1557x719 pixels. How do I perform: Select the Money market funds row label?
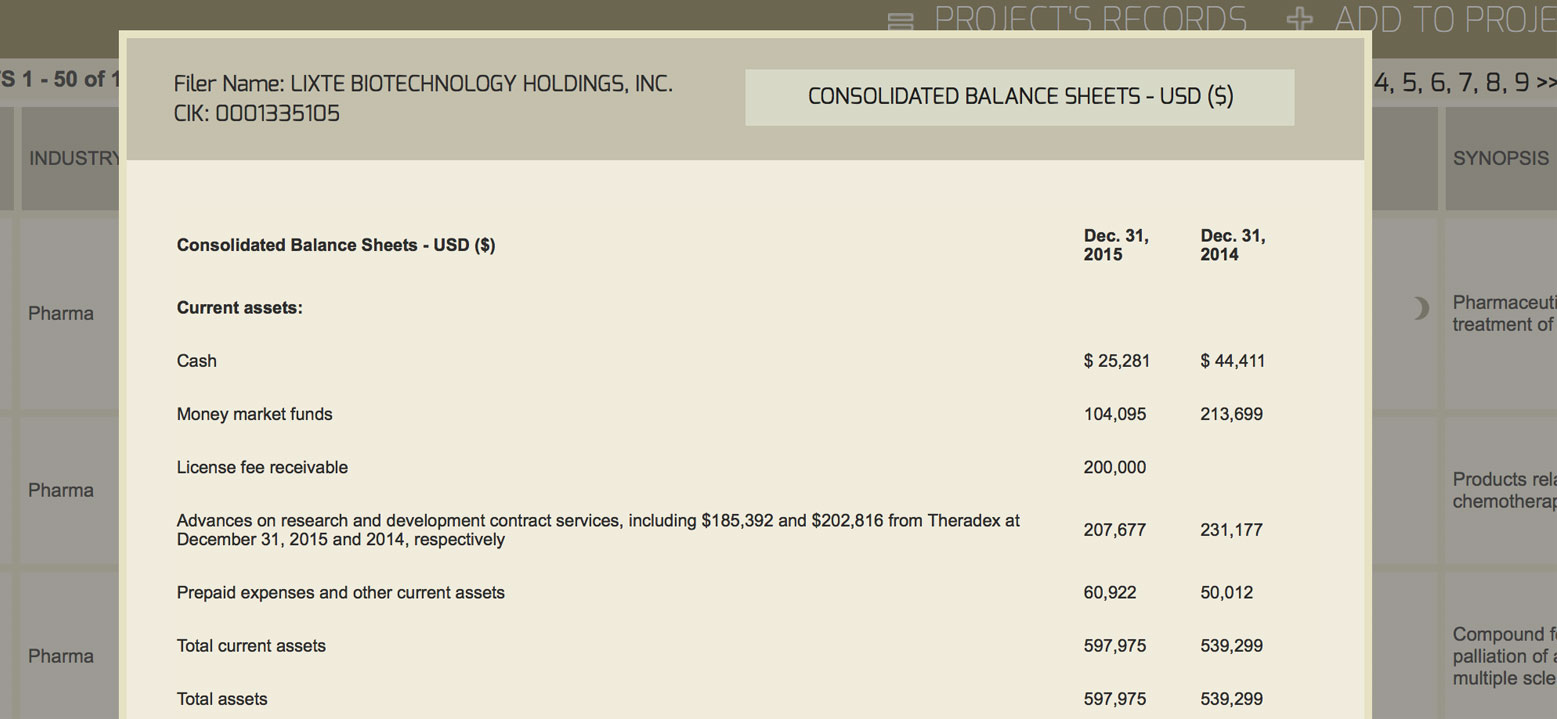[x=254, y=414]
